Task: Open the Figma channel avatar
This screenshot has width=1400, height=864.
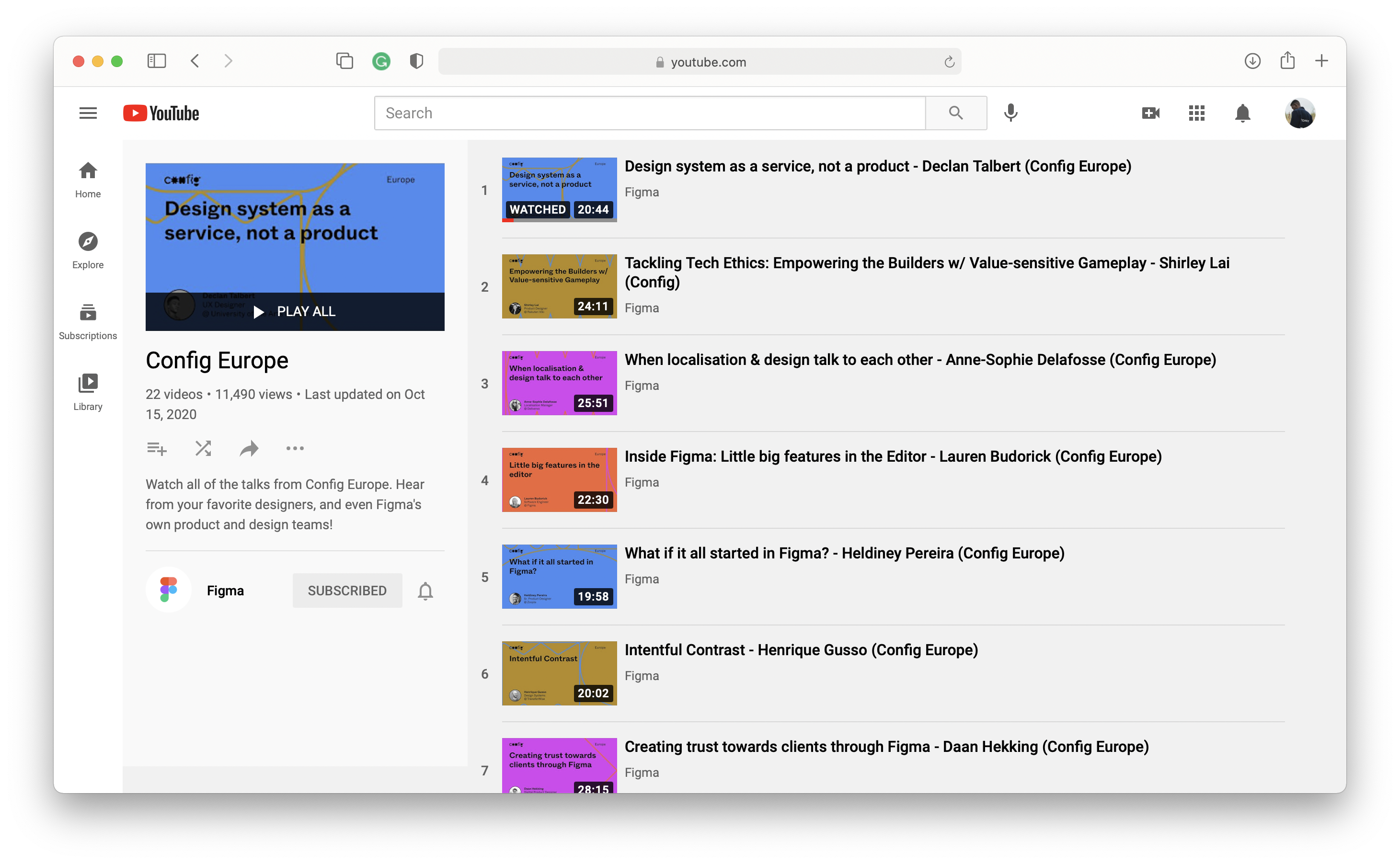Action: click(168, 589)
